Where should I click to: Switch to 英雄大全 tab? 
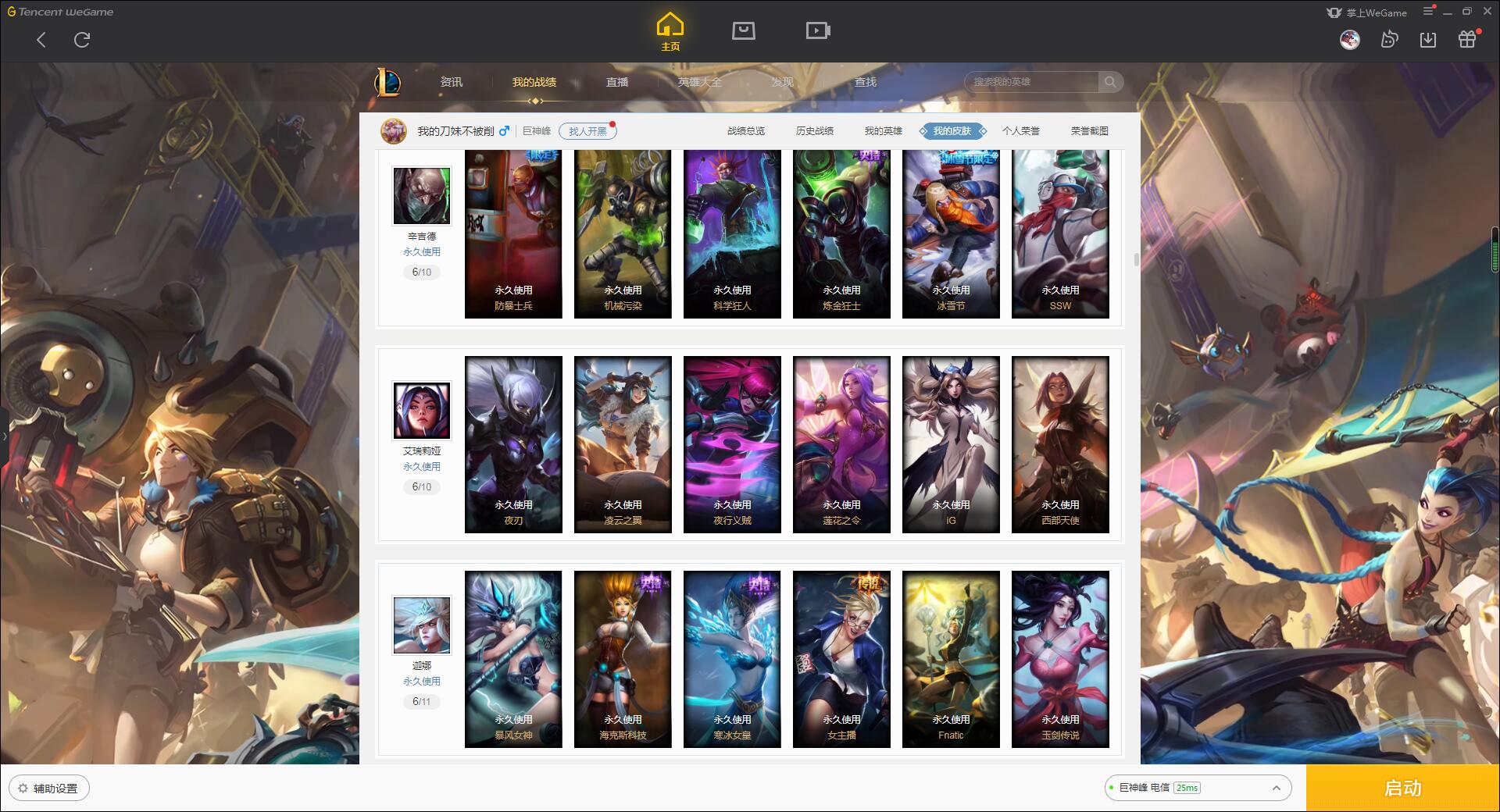point(700,82)
